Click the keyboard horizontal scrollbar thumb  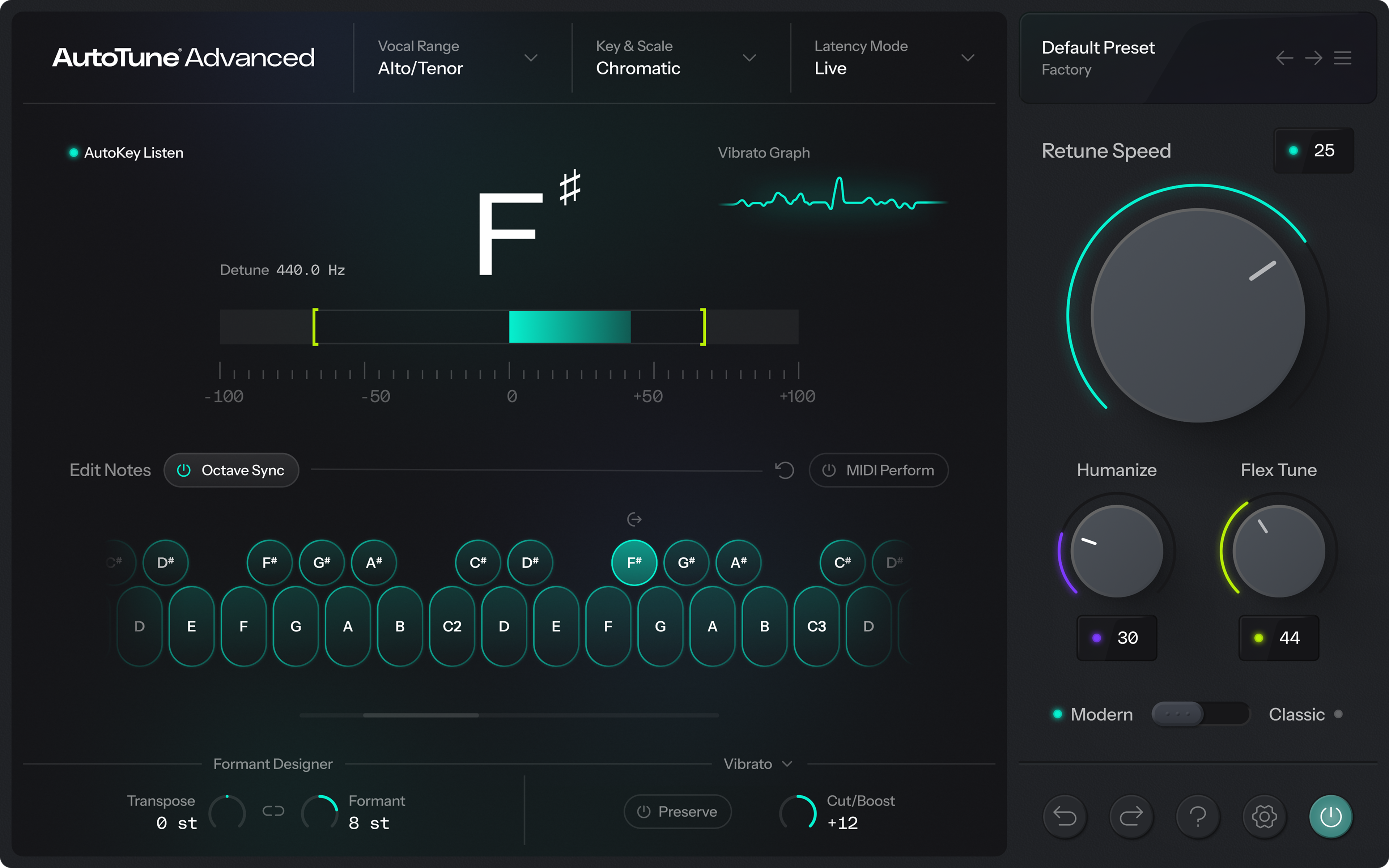point(421,715)
